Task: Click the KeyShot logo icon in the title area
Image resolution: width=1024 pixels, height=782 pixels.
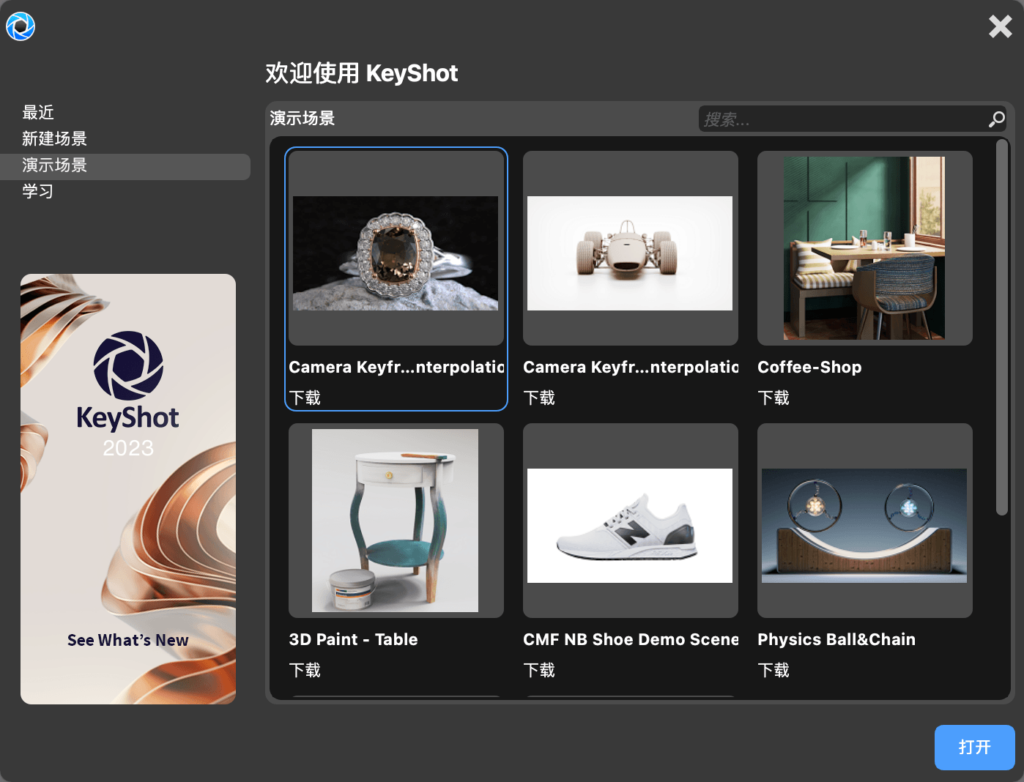Action: (x=20, y=26)
